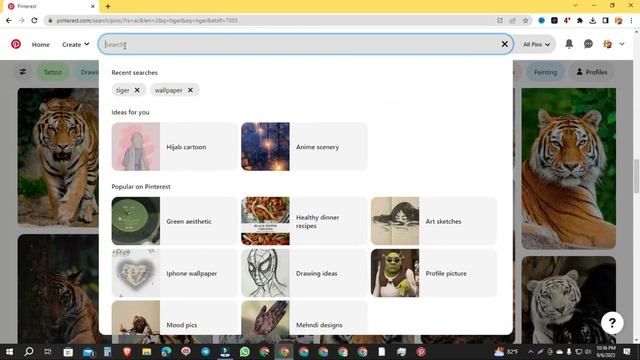Screen dimensions: 640x360
Task: Open the notifications bell
Action: [569, 44]
